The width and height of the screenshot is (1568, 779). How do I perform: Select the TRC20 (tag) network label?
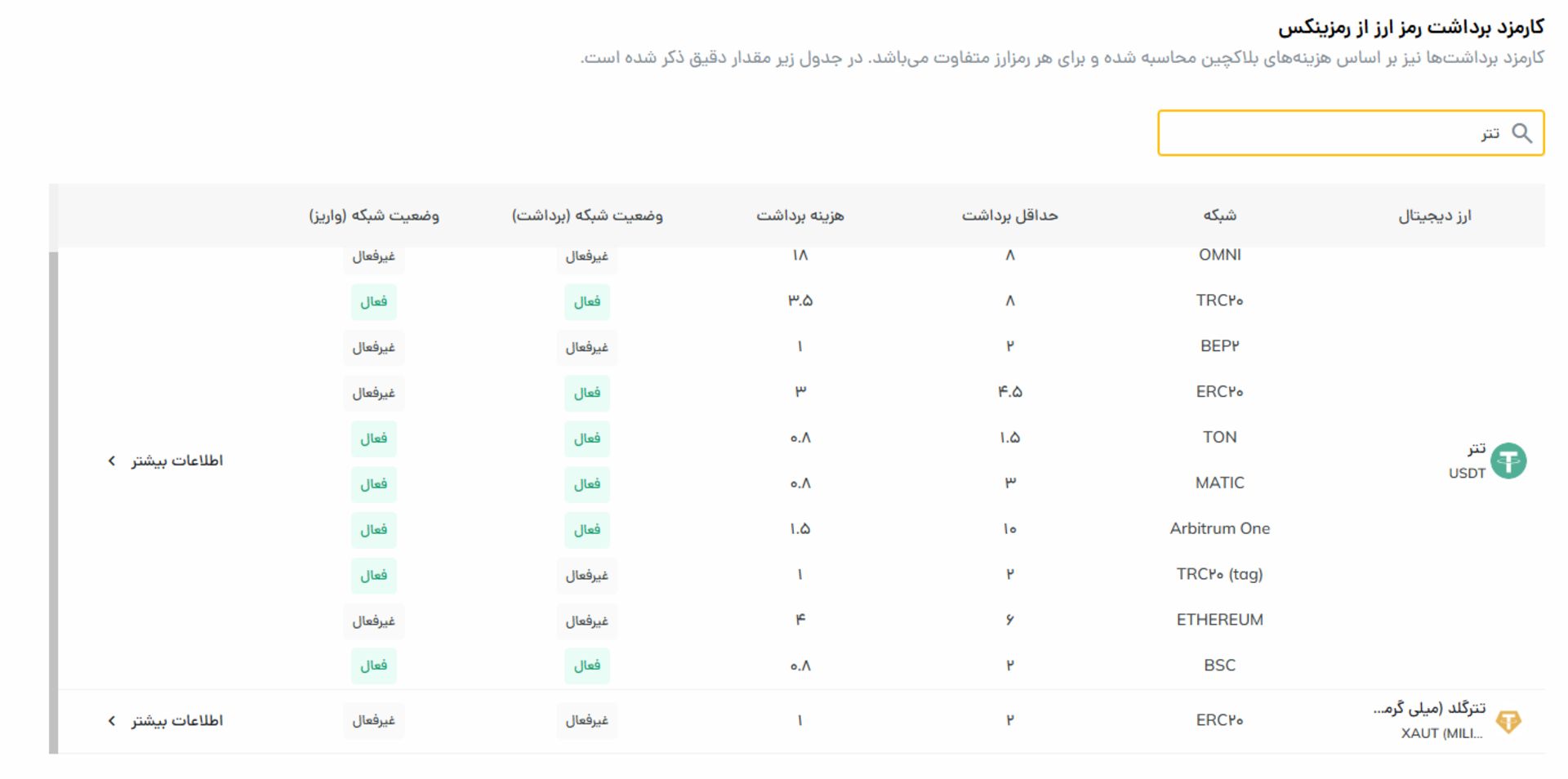pyautogui.click(x=1221, y=574)
